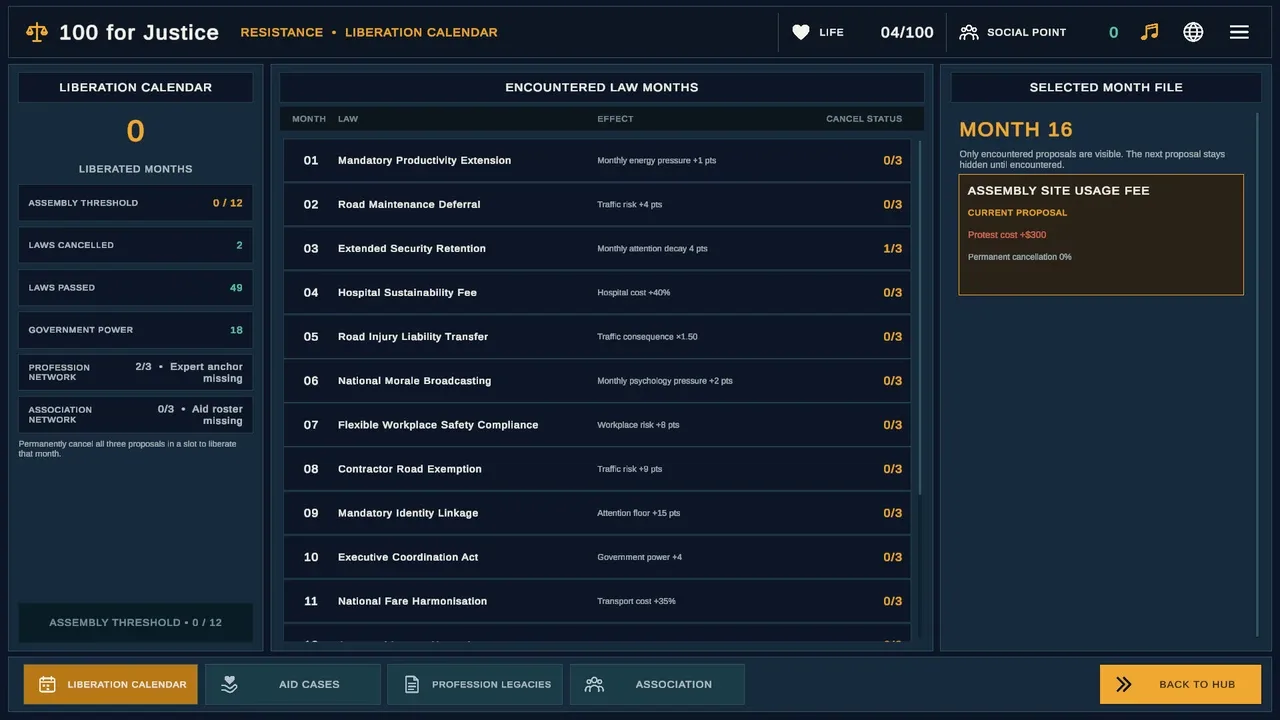Select Extended Security Retention law row
The height and width of the screenshot is (720, 1280).
[597, 248]
